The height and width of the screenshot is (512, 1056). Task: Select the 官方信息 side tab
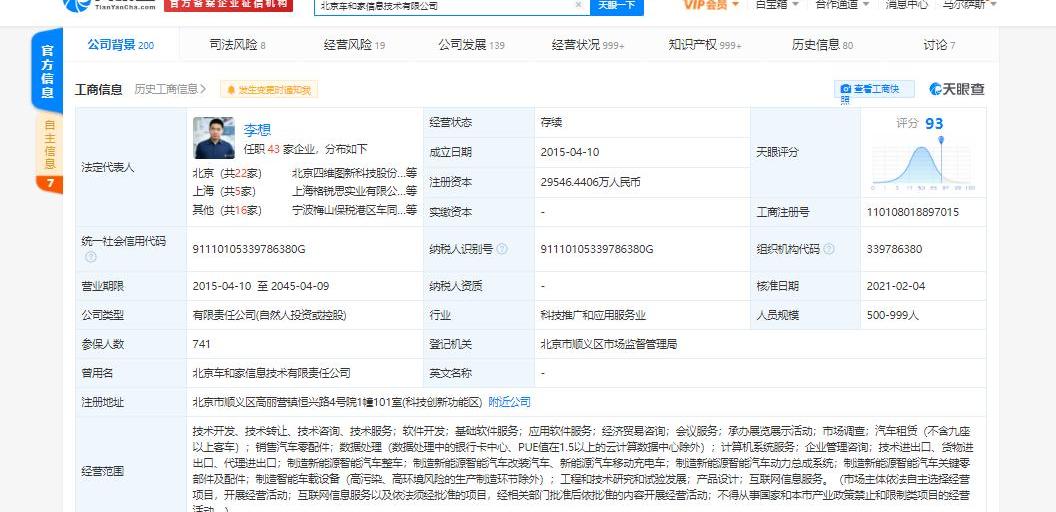coord(47,71)
